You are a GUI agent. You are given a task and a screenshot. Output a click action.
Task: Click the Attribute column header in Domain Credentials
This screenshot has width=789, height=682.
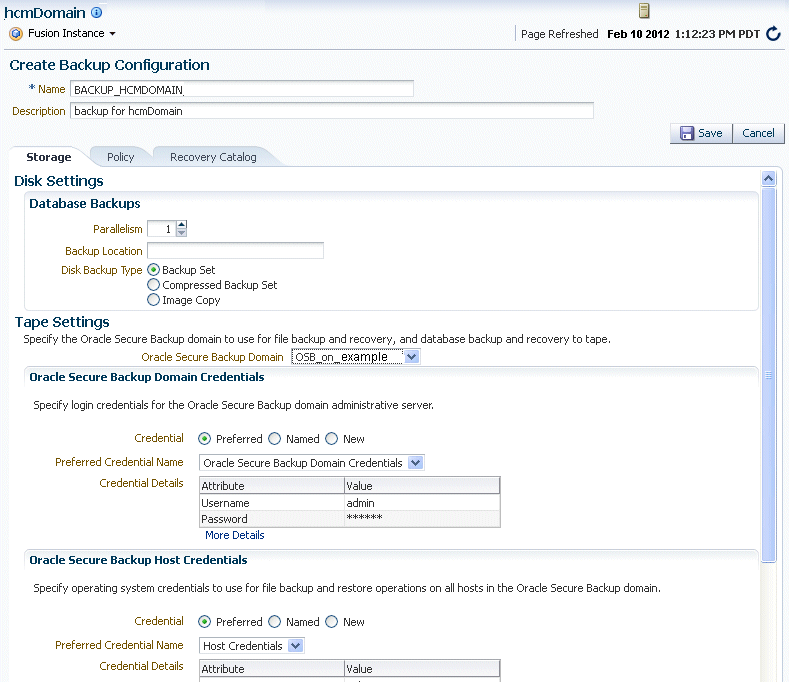(x=272, y=486)
